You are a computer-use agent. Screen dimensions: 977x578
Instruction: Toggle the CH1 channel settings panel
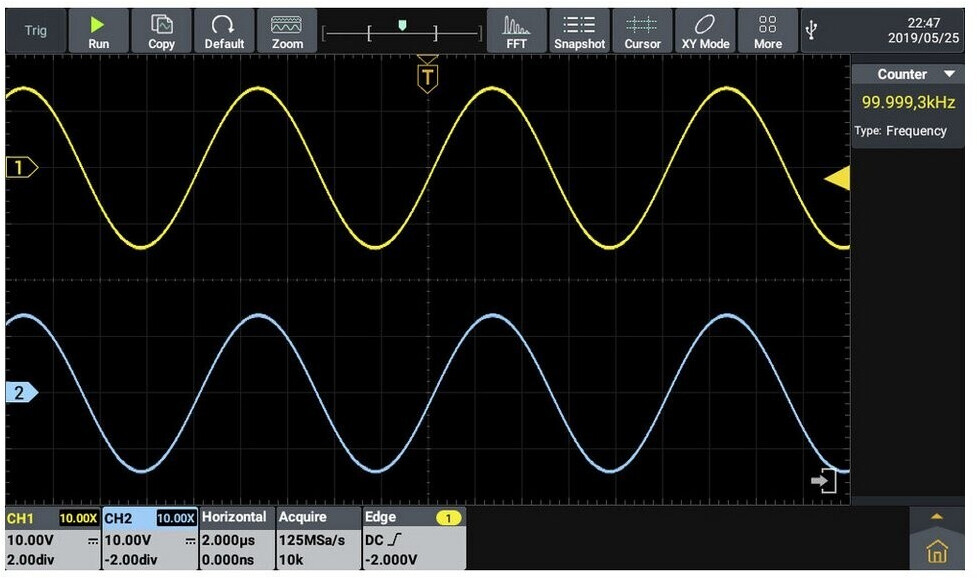click(x=52, y=538)
